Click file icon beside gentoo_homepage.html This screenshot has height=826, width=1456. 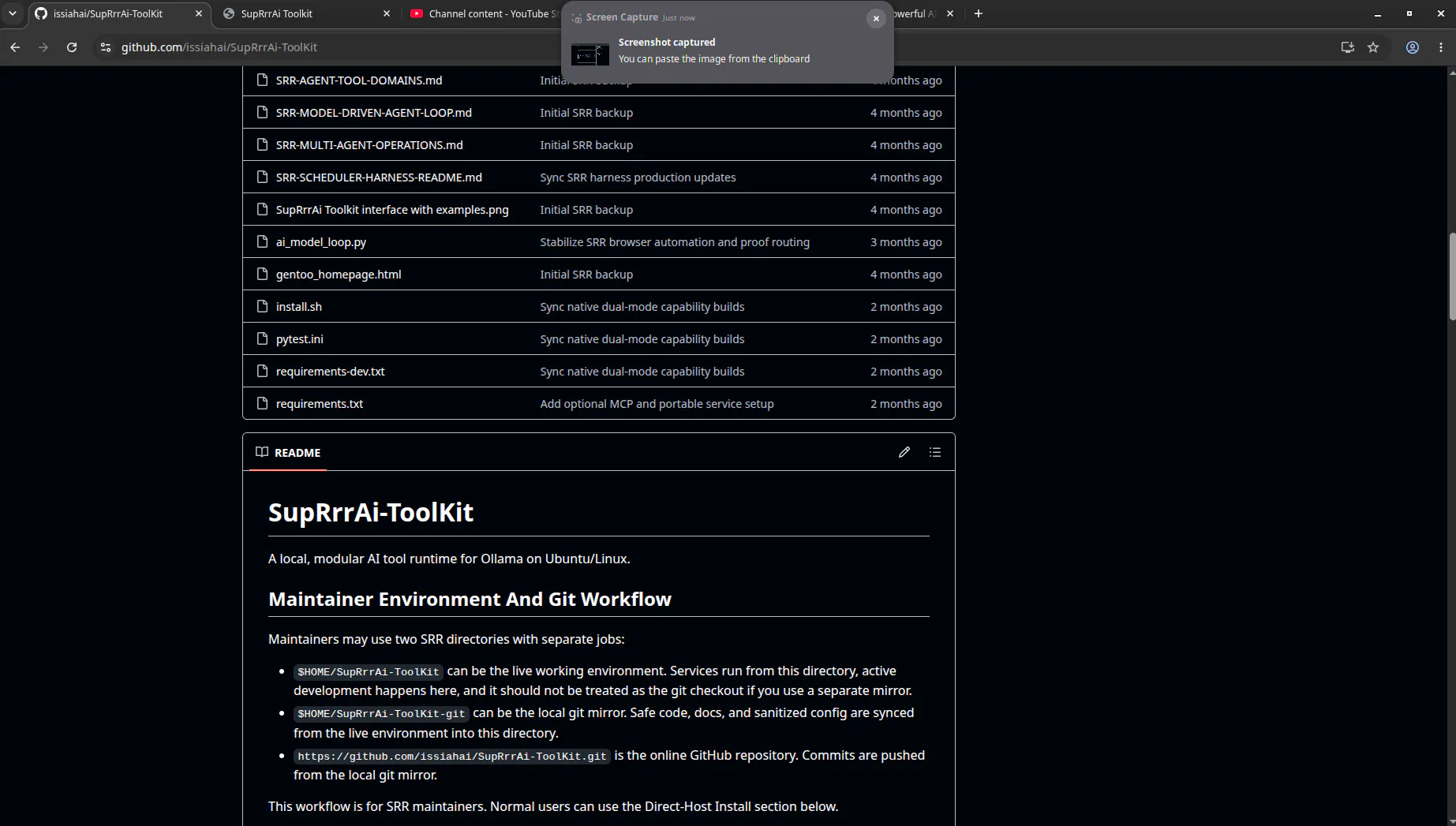click(263, 274)
